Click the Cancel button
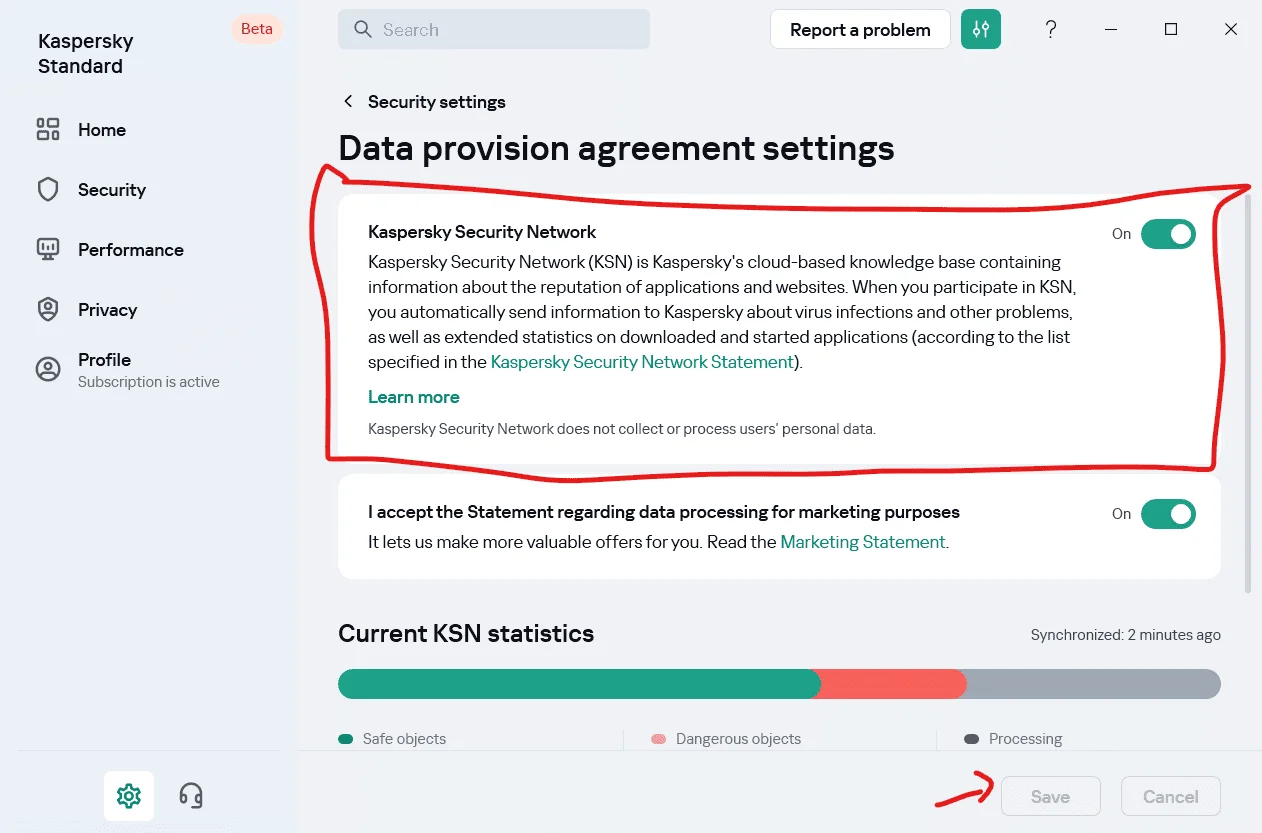This screenshot has width=1262, height=833. (1171, 797)
